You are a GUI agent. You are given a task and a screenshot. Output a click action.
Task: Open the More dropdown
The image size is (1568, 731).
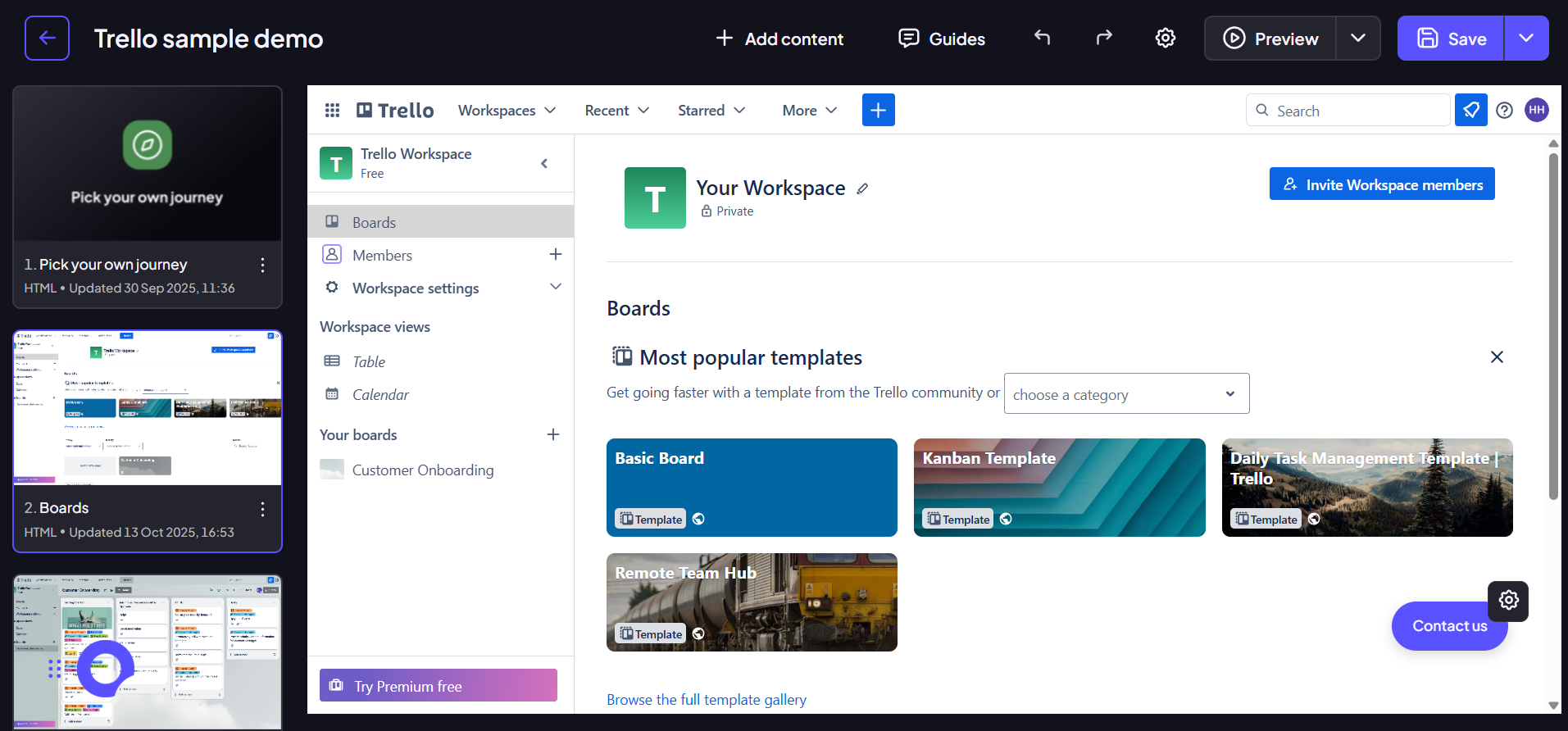[x=809, y=110]
